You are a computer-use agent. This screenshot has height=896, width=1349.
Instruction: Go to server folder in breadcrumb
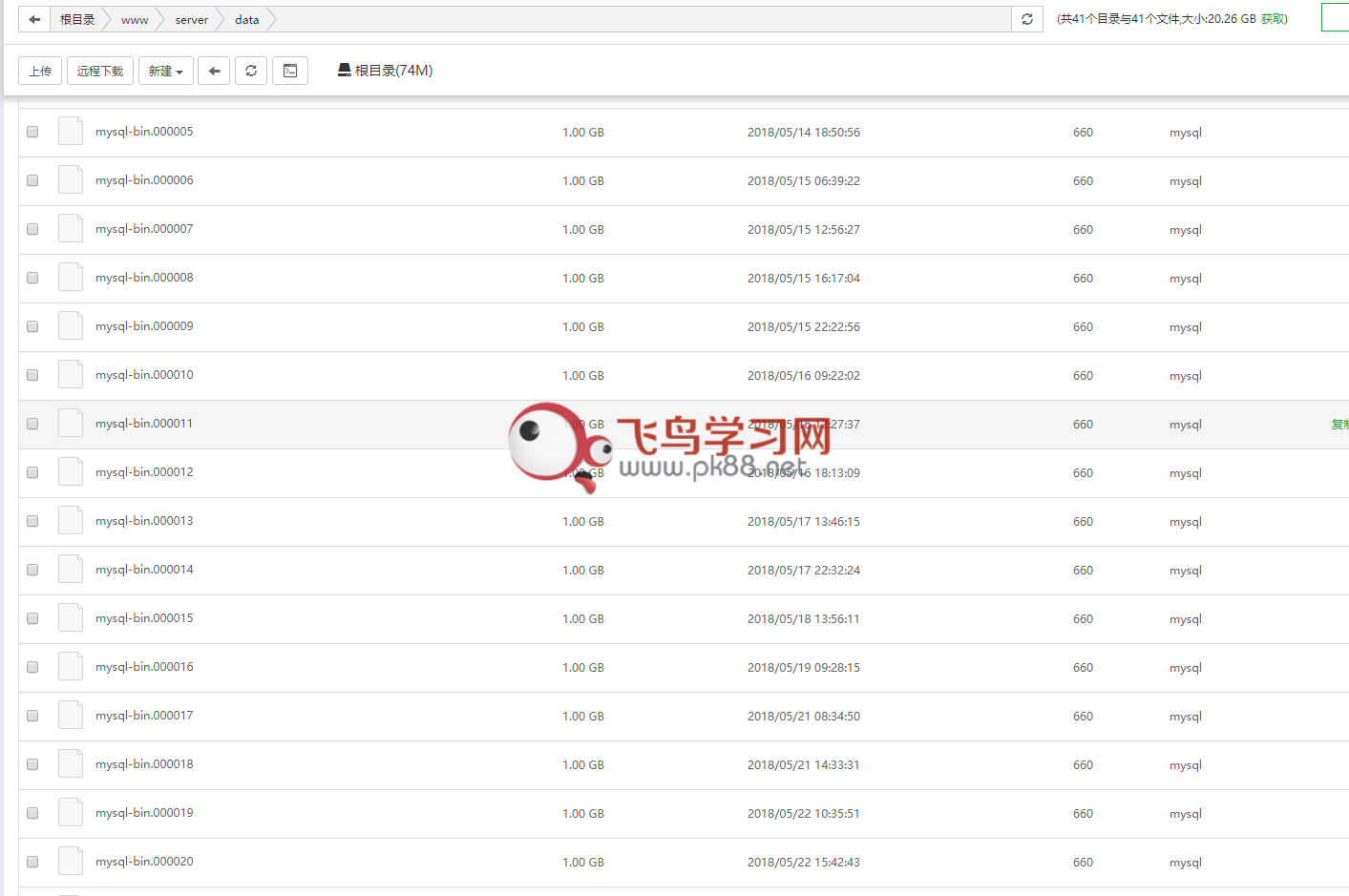coord(191,19)
